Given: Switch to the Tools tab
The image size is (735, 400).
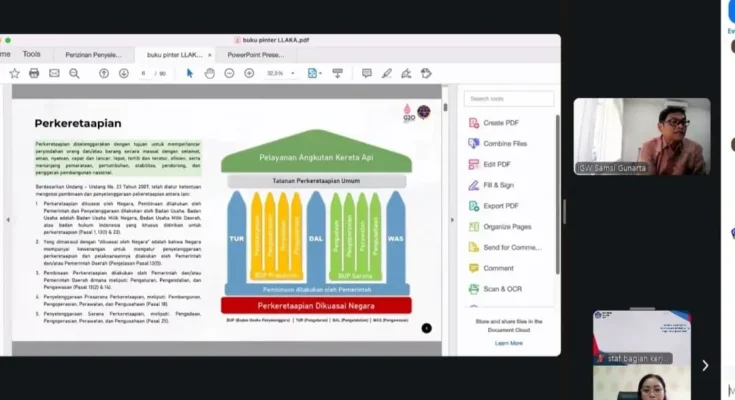Looking at the screenshot, I should pyautogui.click(x=32, y=54).
